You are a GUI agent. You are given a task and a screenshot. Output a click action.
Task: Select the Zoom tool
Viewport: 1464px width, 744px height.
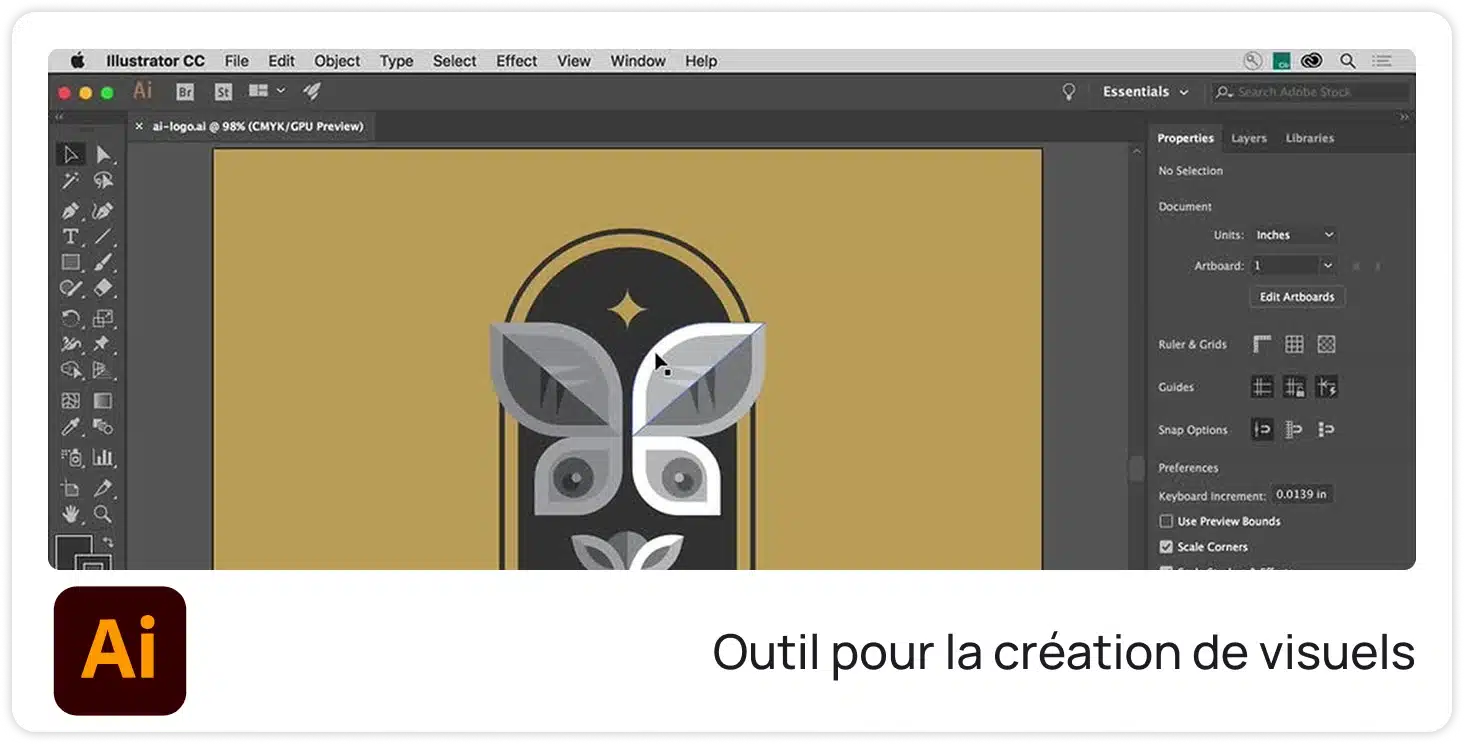click(x=103, y=515)
